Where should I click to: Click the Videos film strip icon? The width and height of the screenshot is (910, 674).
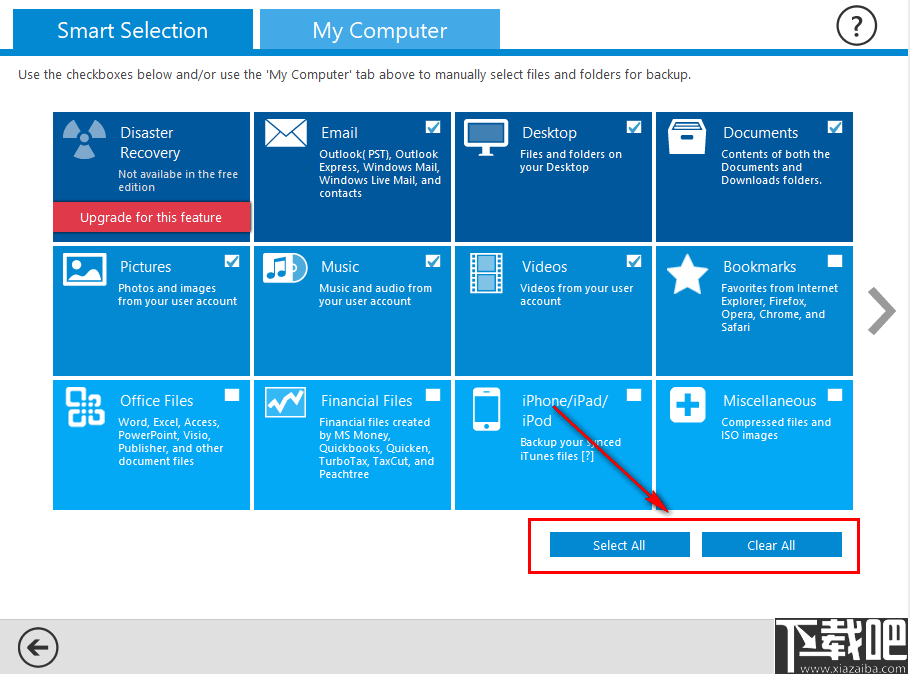pos(486,273)
